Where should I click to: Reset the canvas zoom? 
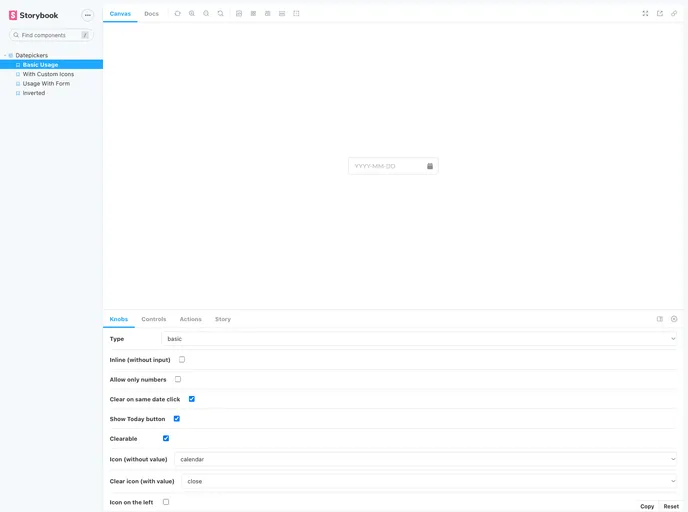pos(221,14)
